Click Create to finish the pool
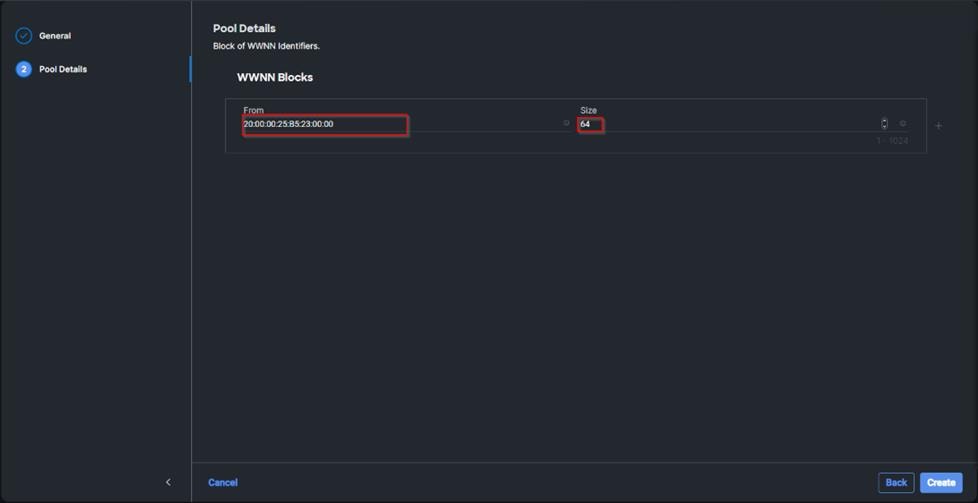Viewport: 978px width, 503px height. (x=941, y=482)
